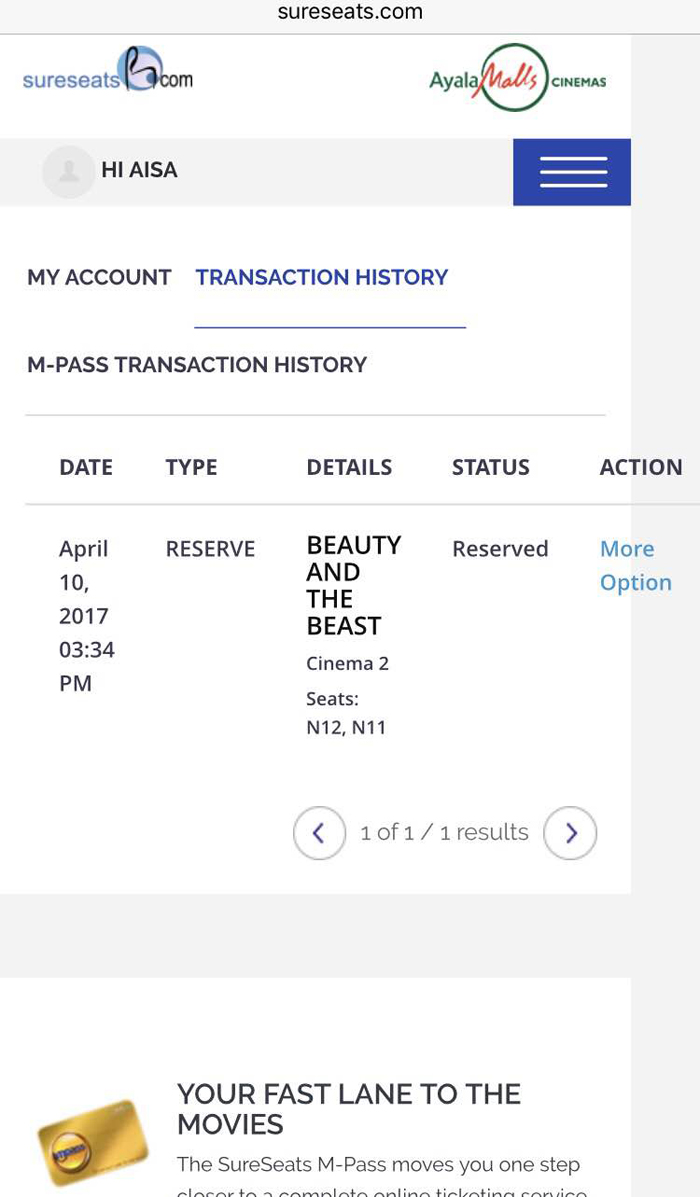Open the hamburger navigation menu

[572, 172]
